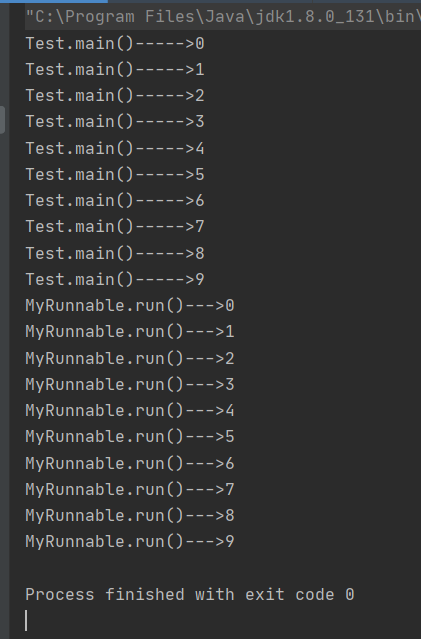Click the 'Process finished with exit code 0' text
The height and width of the screenshot is (639, 421).
click(x=190, y=595)
